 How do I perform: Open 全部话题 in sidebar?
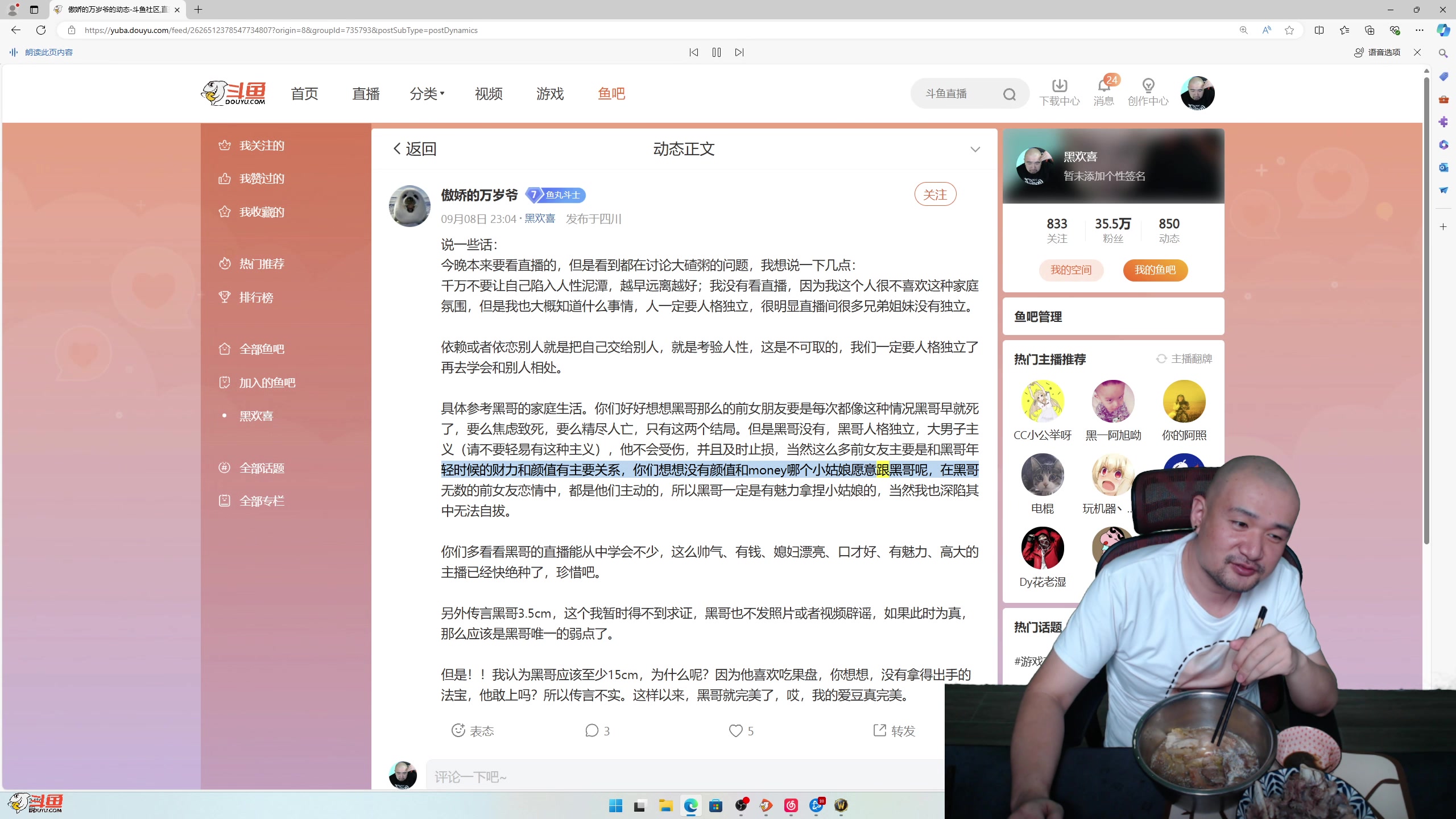click(x=251, y=468)
